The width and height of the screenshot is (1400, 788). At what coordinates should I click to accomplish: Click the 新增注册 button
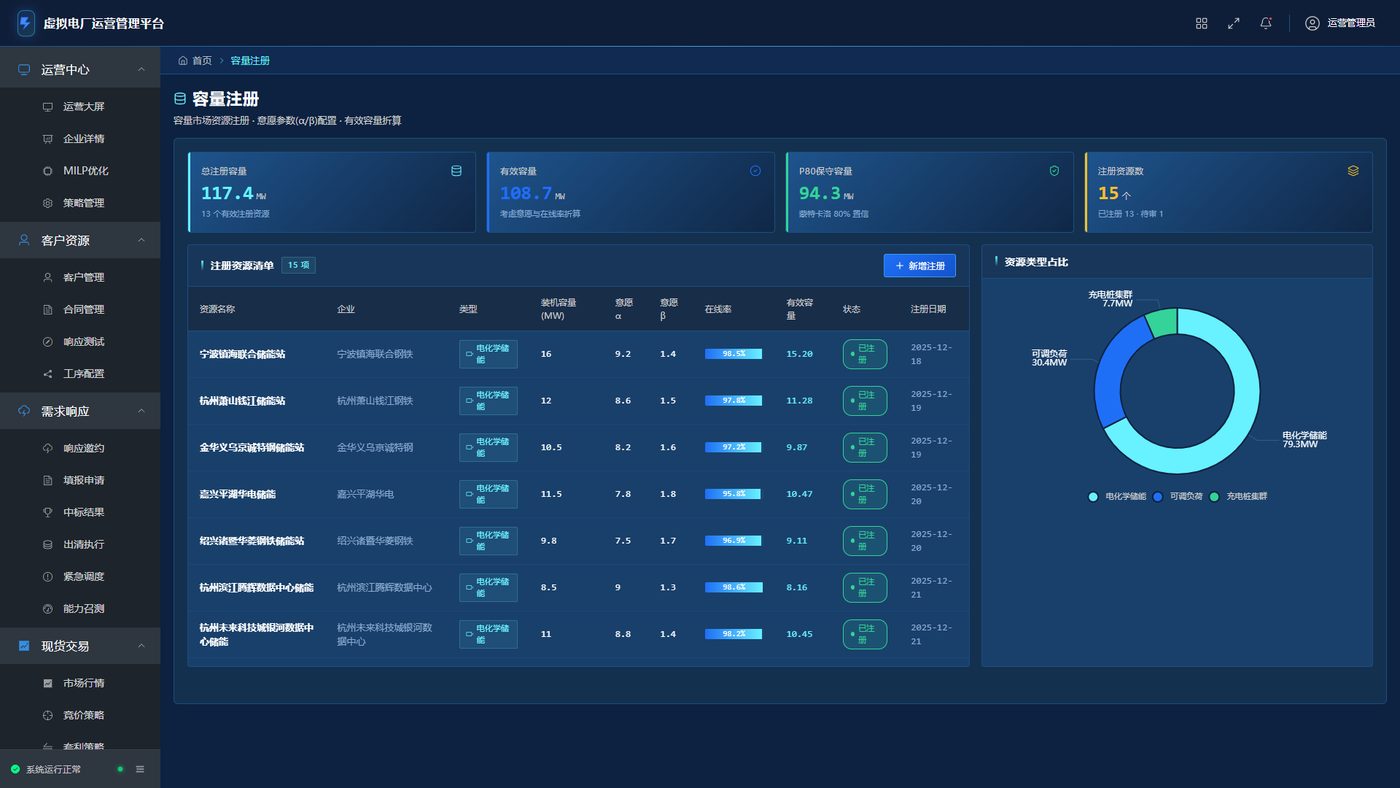919,265
